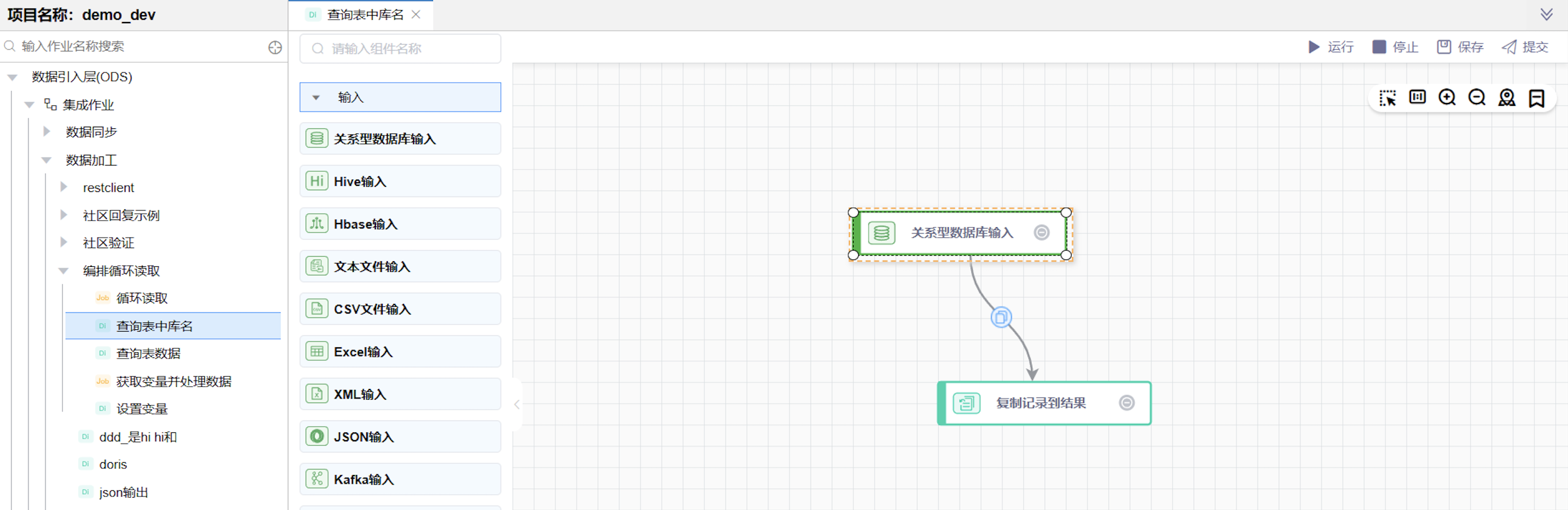Switch to the 查询表中库名 tab
The width and height of the screenshot is (1568, 510).
click(x=364, y=15)
